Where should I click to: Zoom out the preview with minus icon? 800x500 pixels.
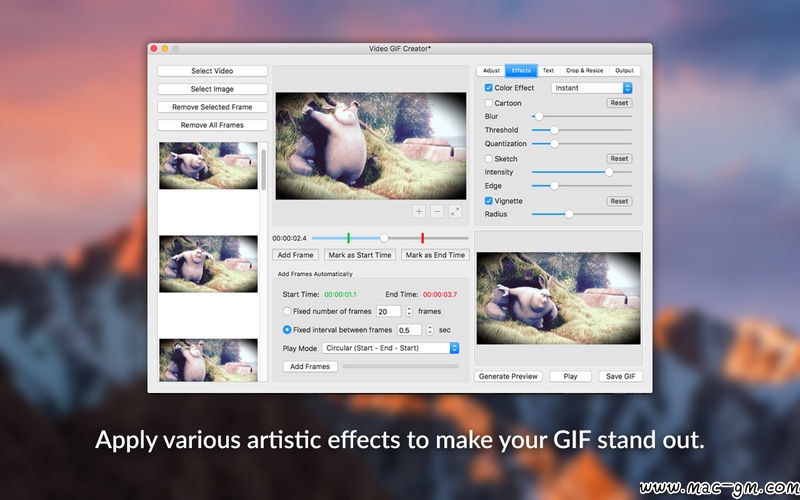437,211
